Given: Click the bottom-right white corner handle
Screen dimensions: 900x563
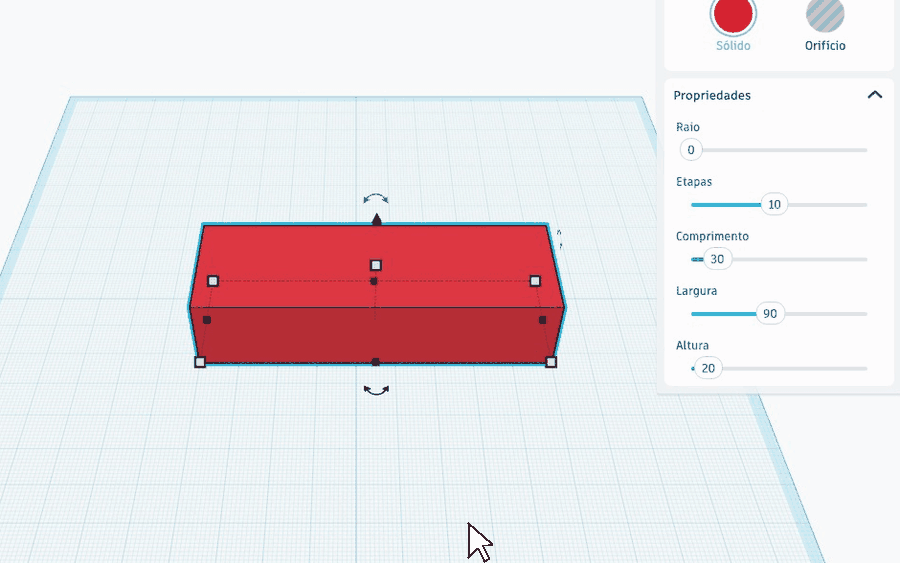Looking at the screenshot, I should pos(551,362).
